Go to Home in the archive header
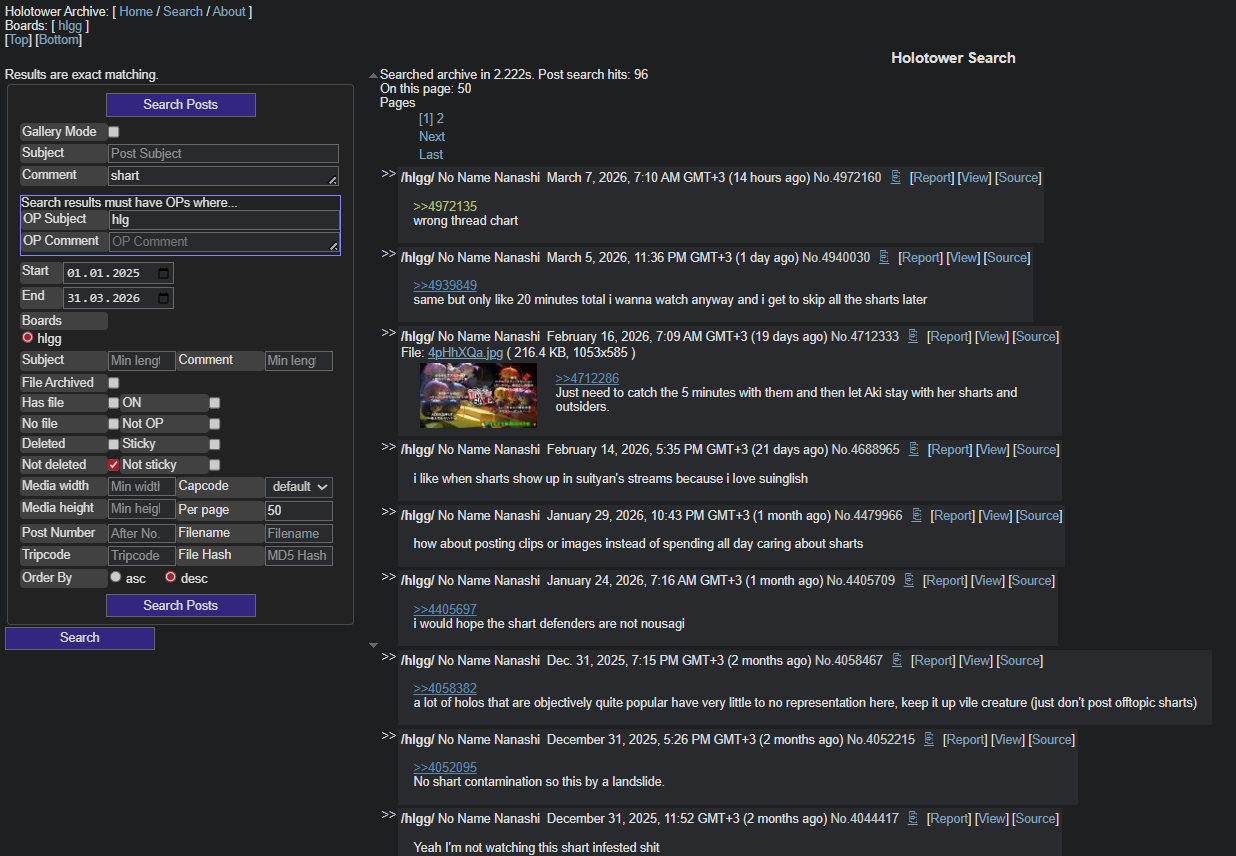1236x856 pixels. pyautogui.click(x=136, y=12)
